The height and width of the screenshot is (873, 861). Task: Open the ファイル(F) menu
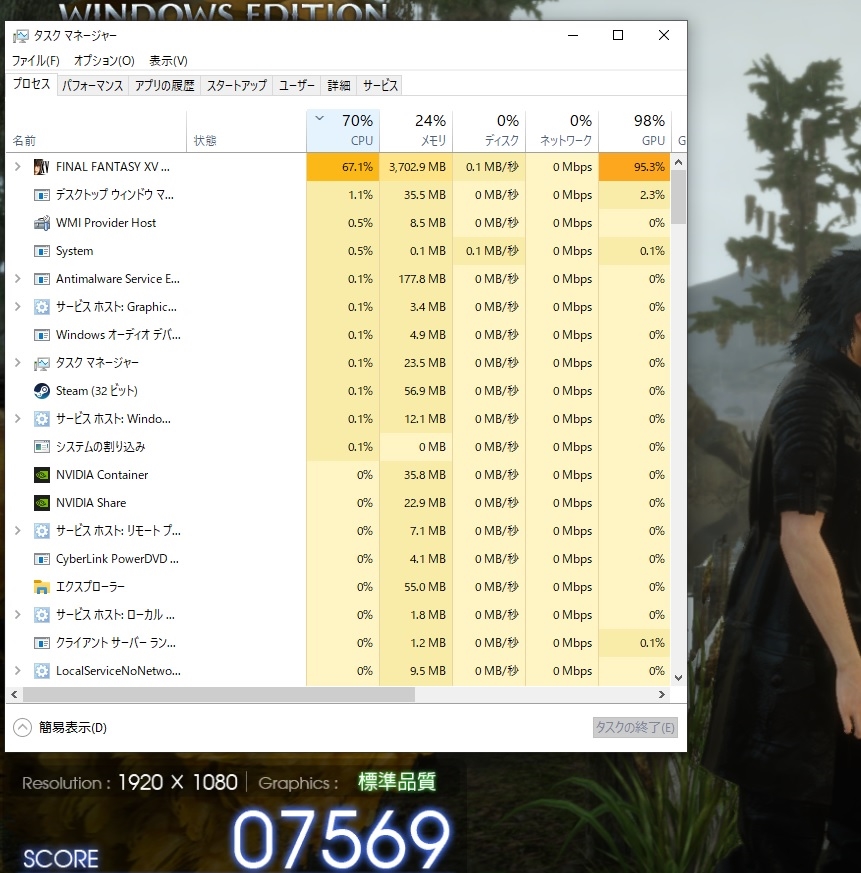36,60
